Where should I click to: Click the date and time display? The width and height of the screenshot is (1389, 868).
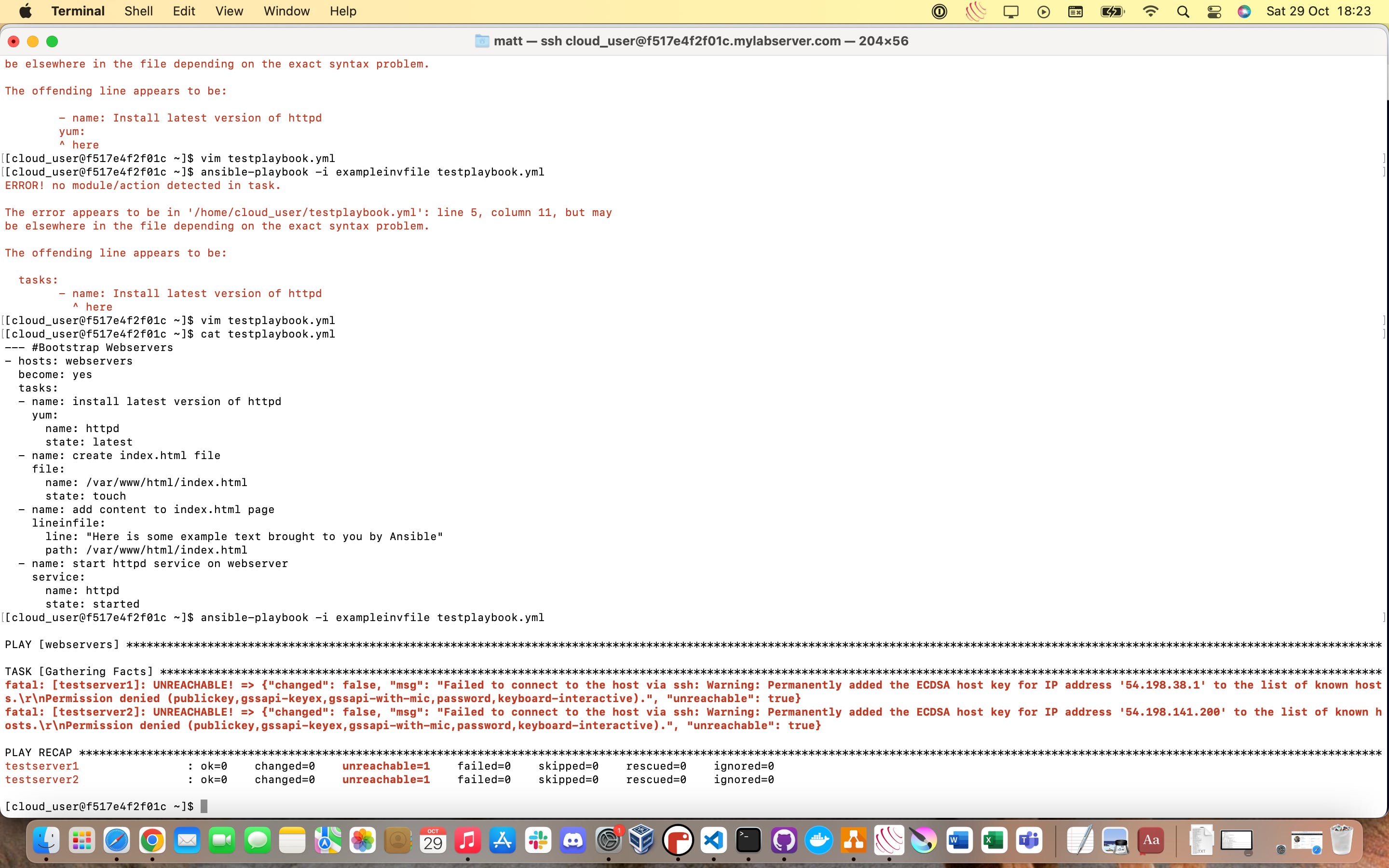1319,12
